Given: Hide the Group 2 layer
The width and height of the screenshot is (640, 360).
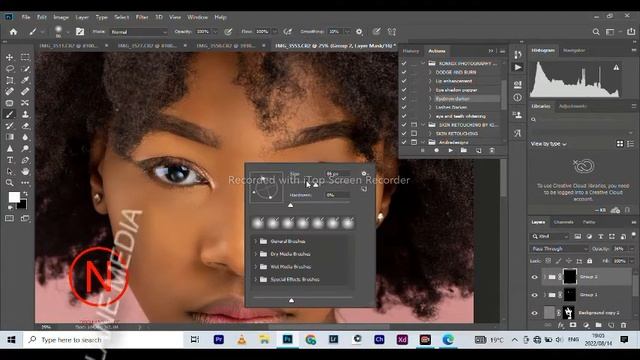Looking at the screenshot, I should pyautogui.click(x=535, y=277).
